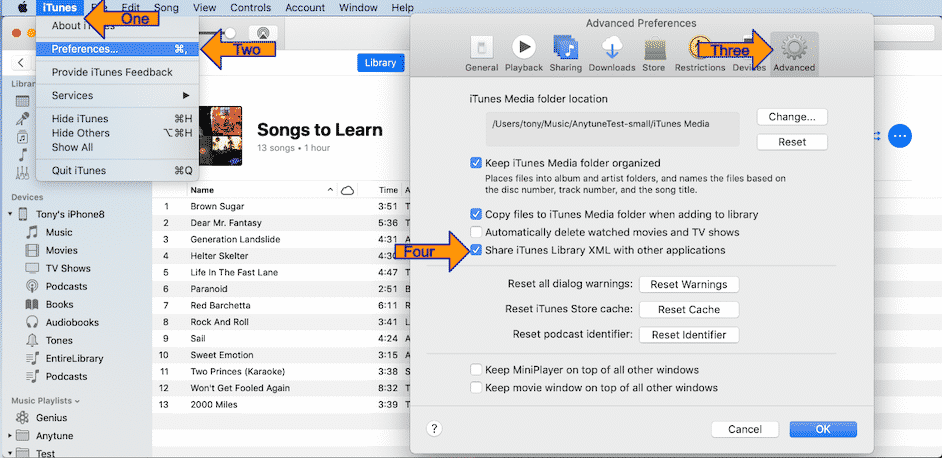Collapse Tony's iPhone8 device tree
This screenshot has width=942, height=458.
point(10,214)
